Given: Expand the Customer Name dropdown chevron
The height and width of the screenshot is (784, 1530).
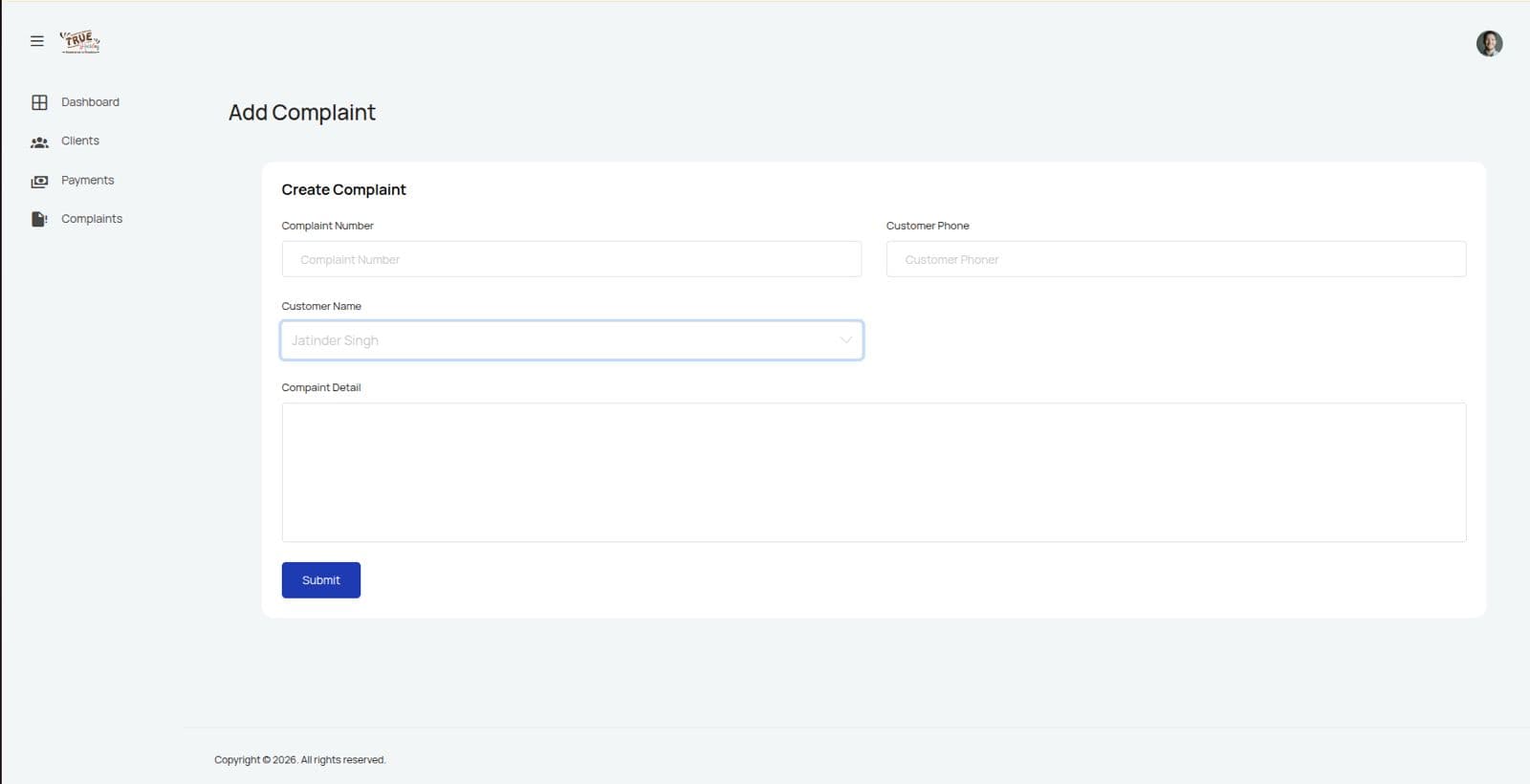Looking at the screenshot, I should click(845, 340).
